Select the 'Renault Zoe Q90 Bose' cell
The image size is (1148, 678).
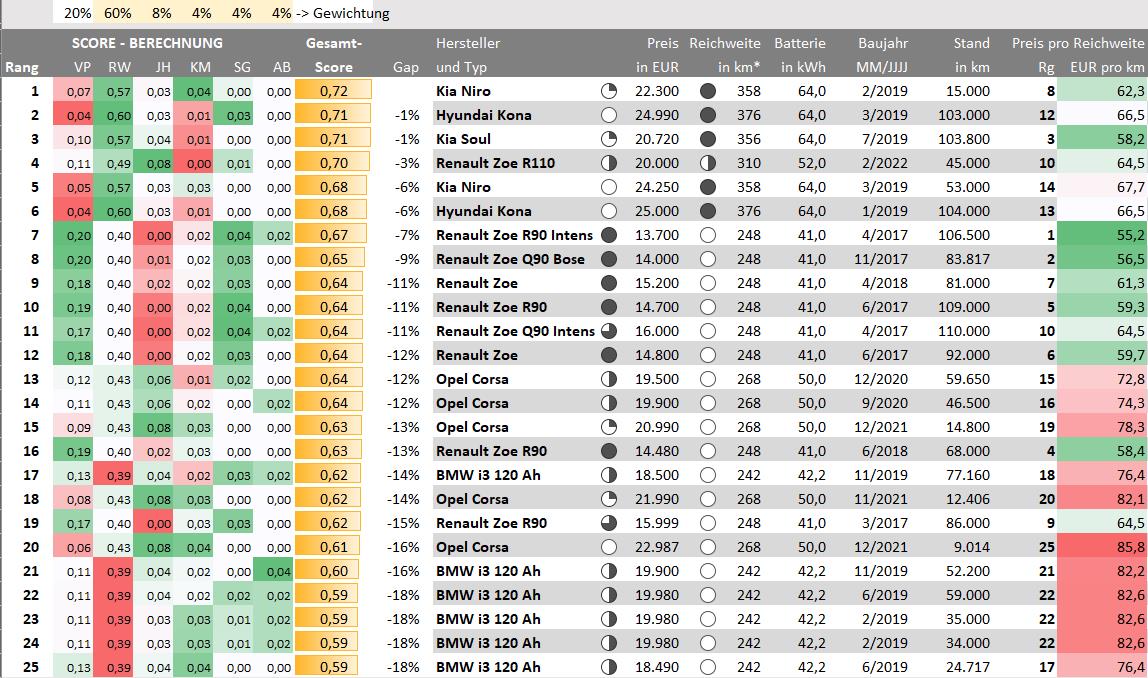(510, 259)
